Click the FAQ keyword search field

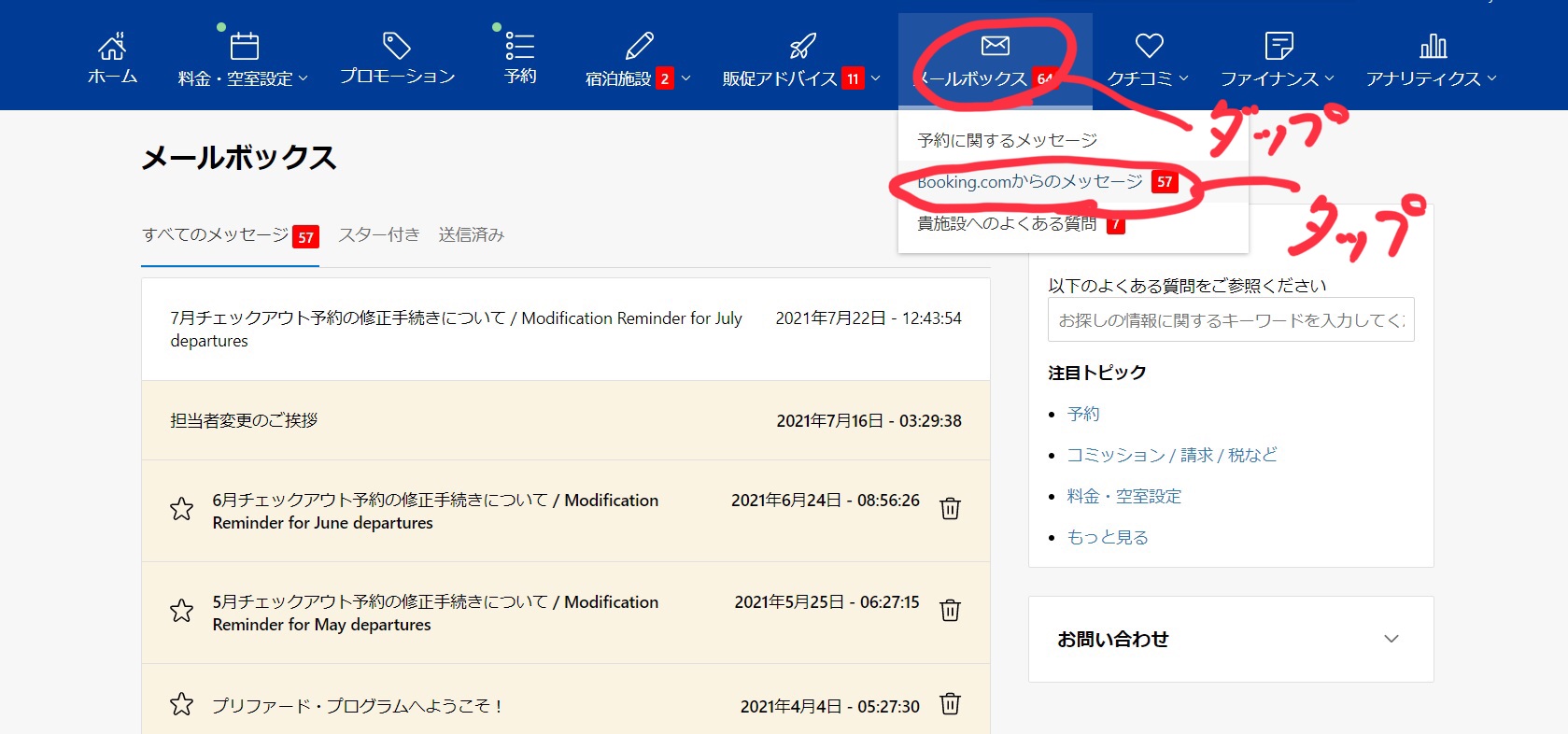pos(1230,320)
